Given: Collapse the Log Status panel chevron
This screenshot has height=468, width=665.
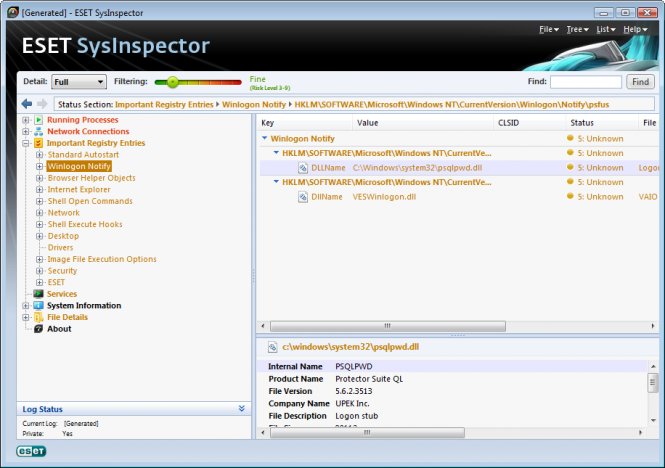Looking at the screenshot, I should (242, 409).
